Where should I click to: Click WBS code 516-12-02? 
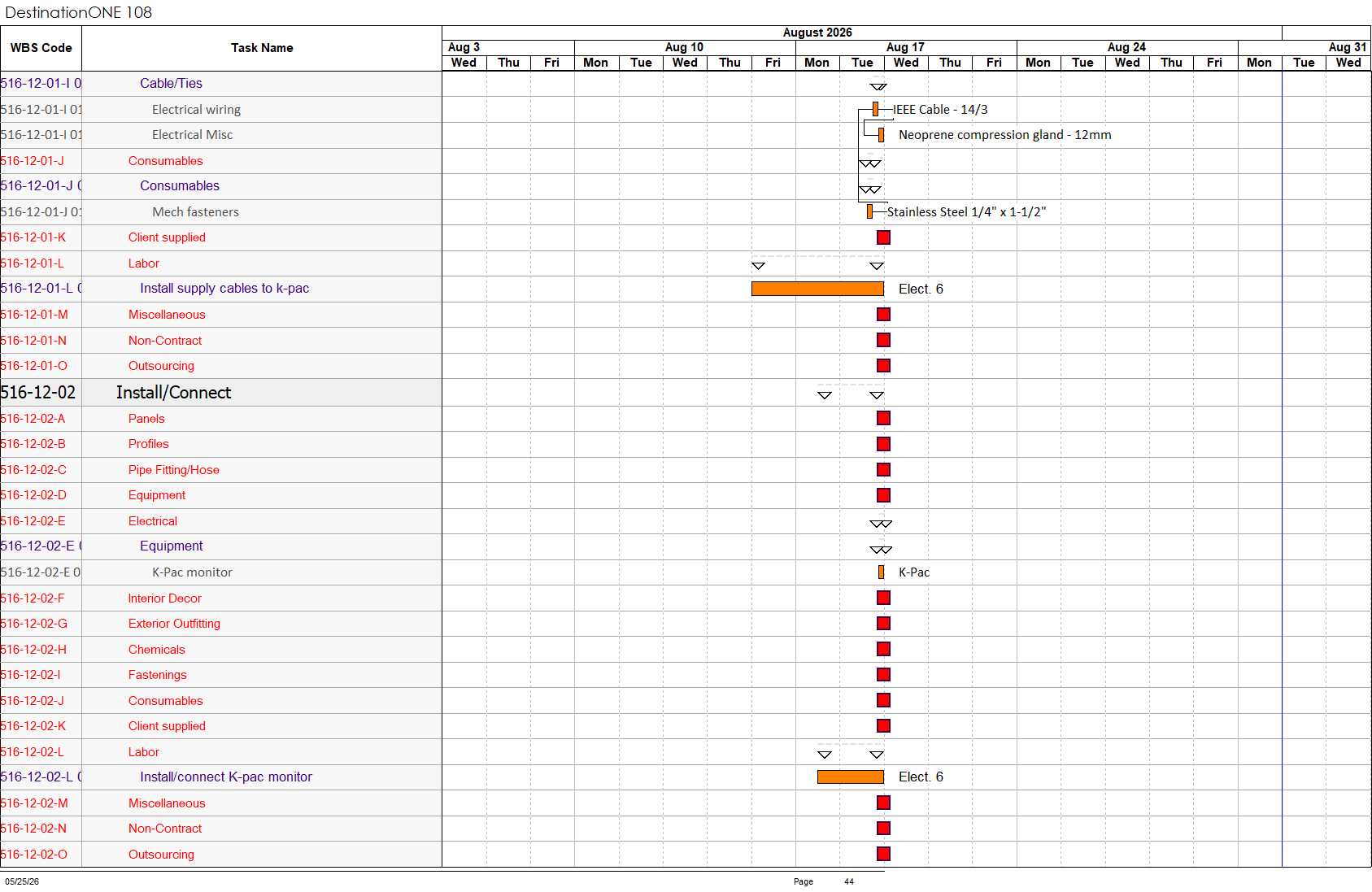[x=38, y=393]
